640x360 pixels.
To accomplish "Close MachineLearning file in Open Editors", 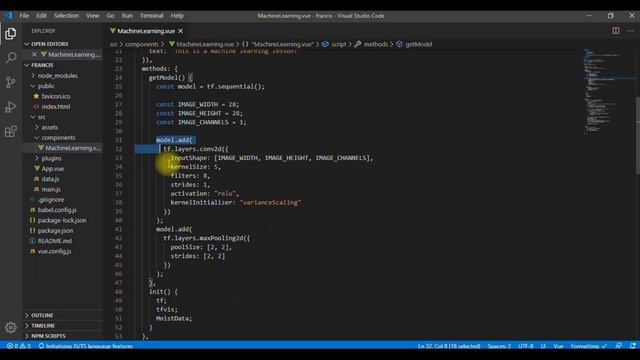I will [x=34, y=54].
